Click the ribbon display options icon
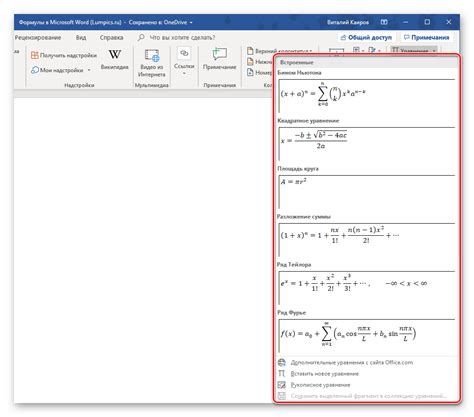 point(384,22)
